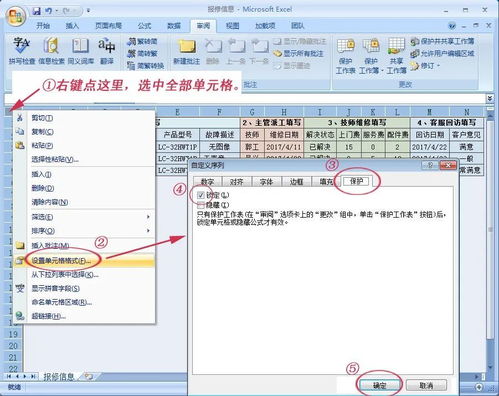Click the dialog help question mark button
499x396 pixels.
tap(430, 165)
